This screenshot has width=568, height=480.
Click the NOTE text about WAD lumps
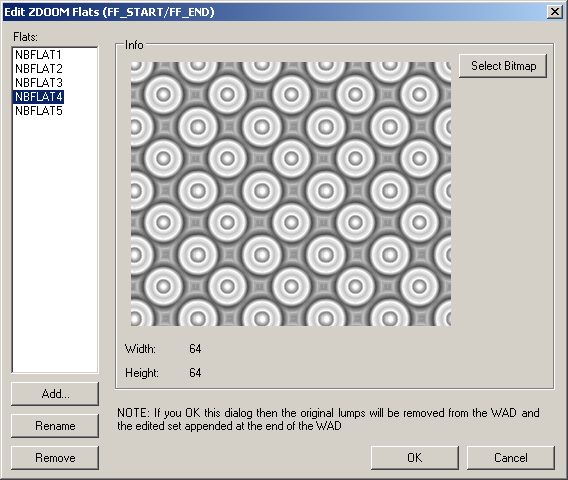[328, 419]
